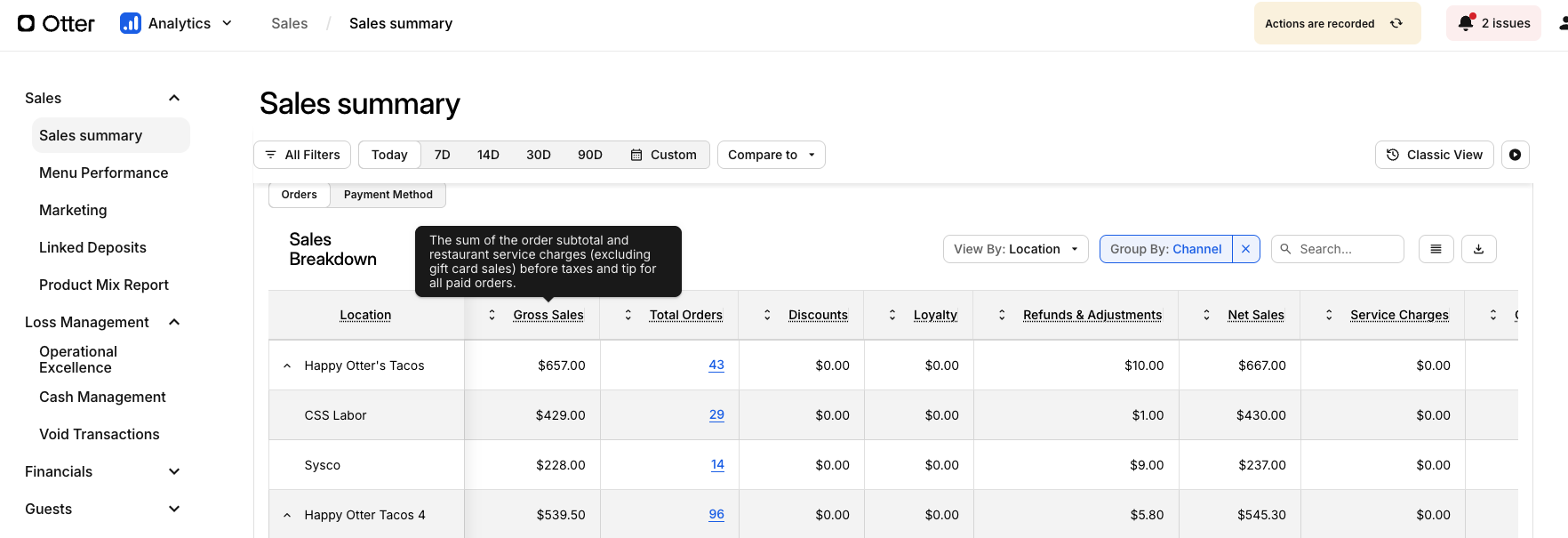Click the Net Sales column header
1568x538 pixels.
pos(1256,315)
